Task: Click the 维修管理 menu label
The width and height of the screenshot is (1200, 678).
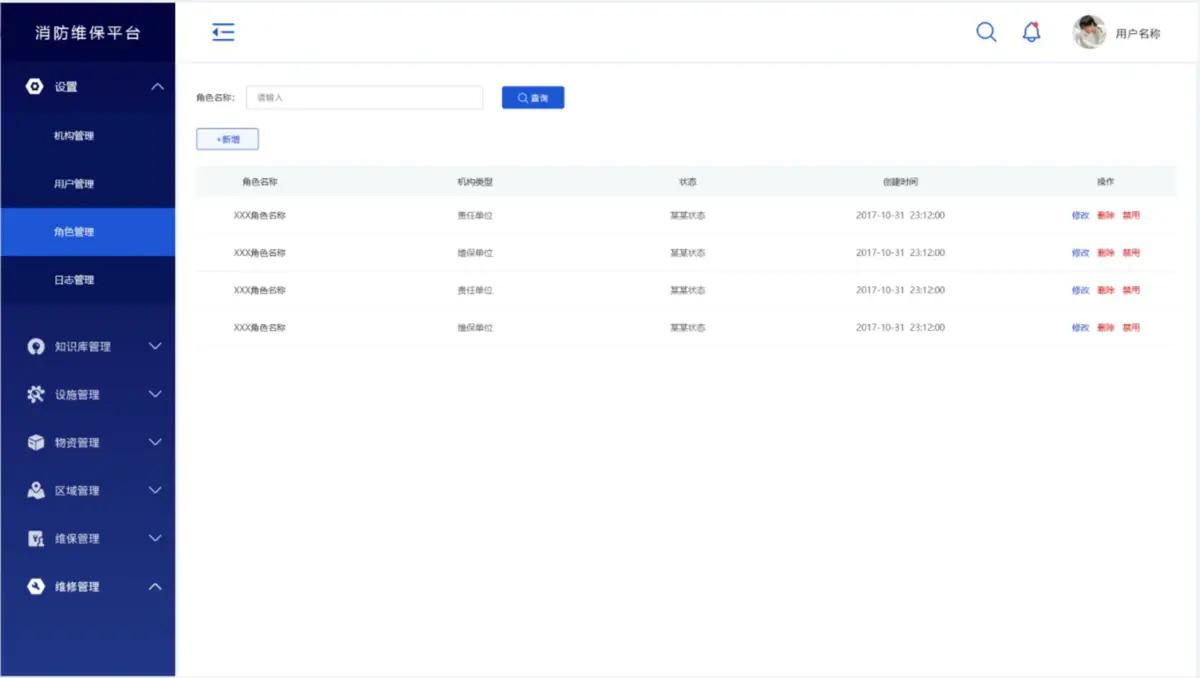Action: pos(77,587)
